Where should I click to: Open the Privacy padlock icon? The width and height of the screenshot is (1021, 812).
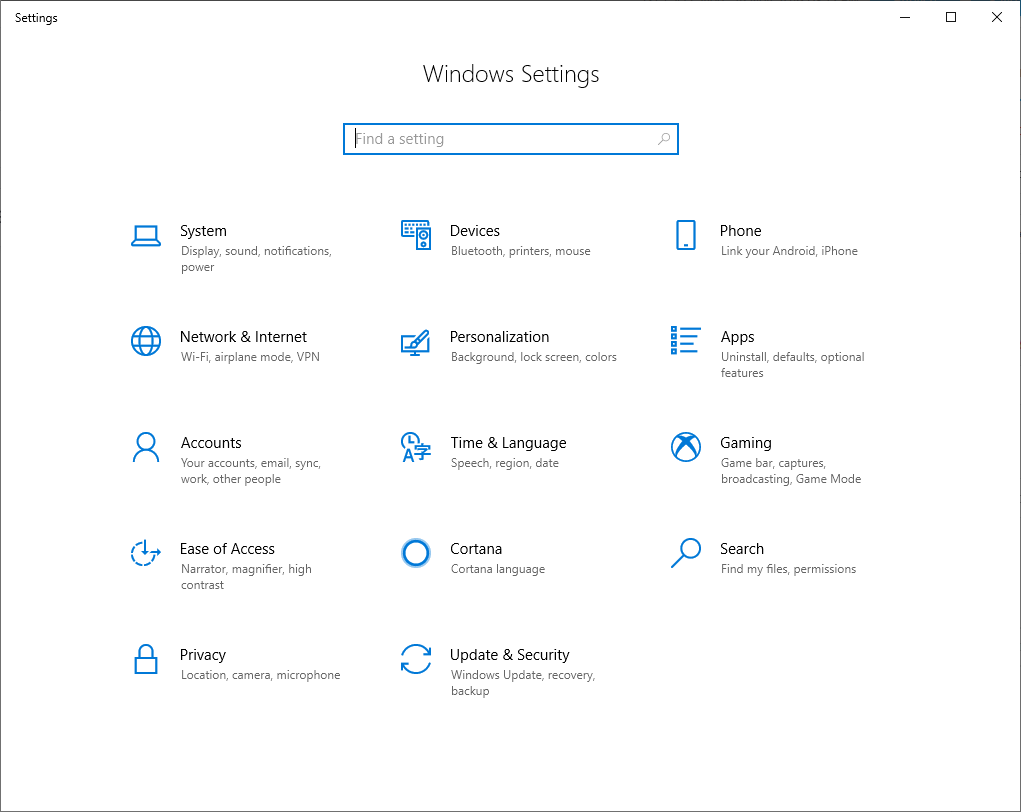pos(146,659)
